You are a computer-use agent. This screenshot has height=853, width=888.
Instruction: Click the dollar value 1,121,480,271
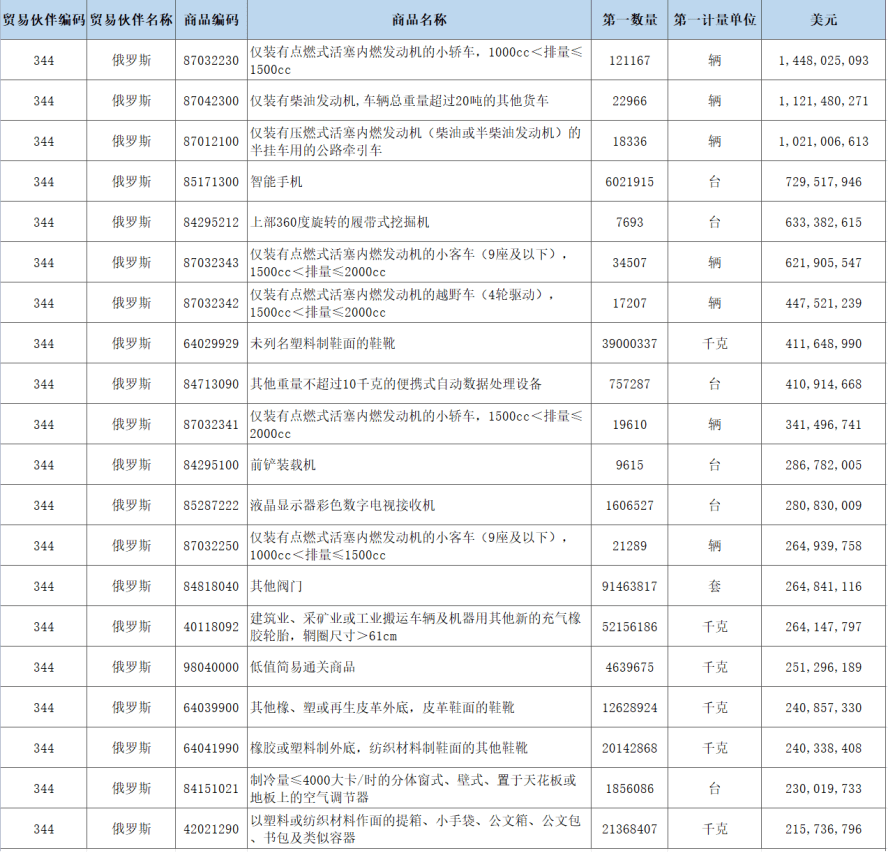pos(823,101)
